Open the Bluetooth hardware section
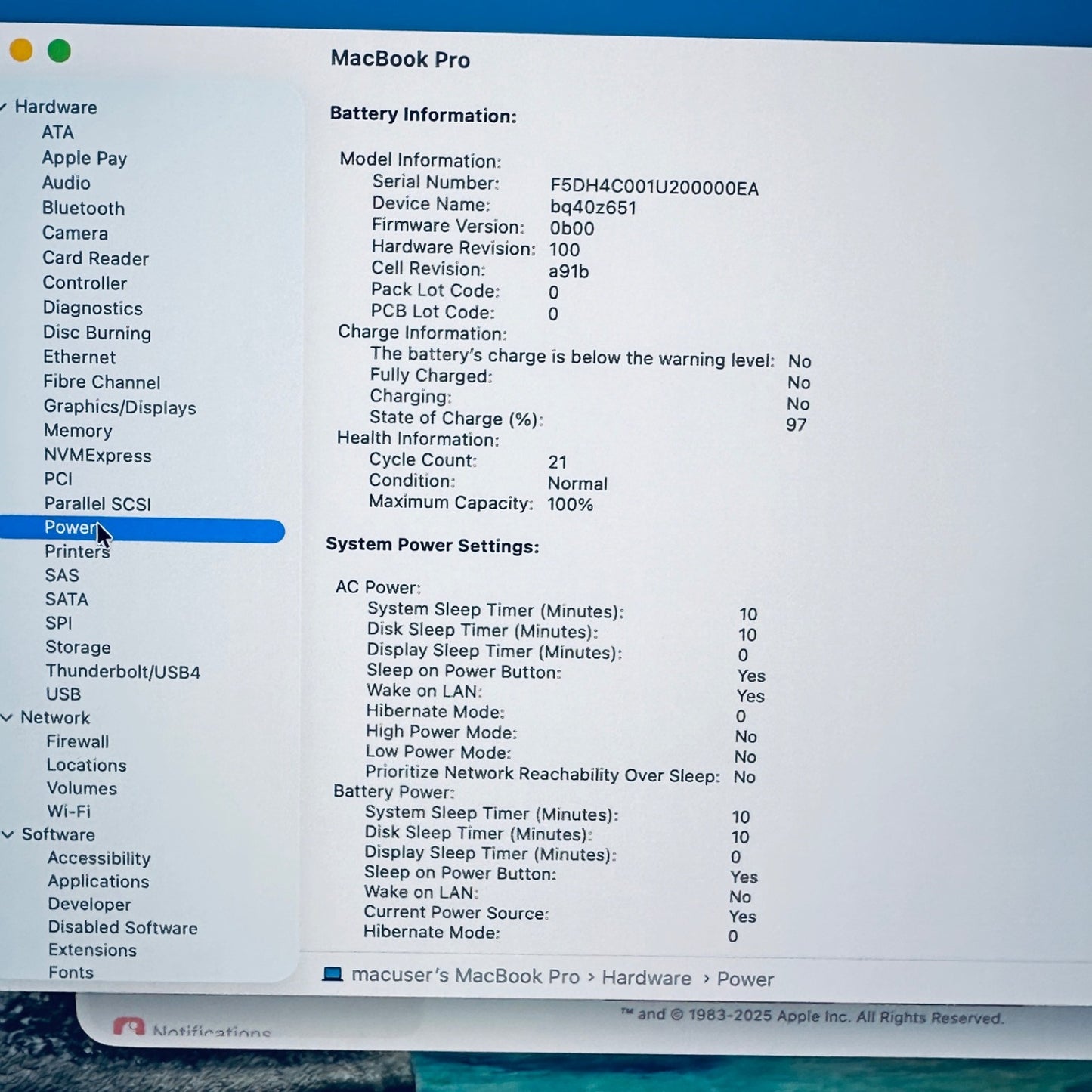The height and width of the screenshot is (1092, 1092). pyautogui.click(x=83, y=209)
